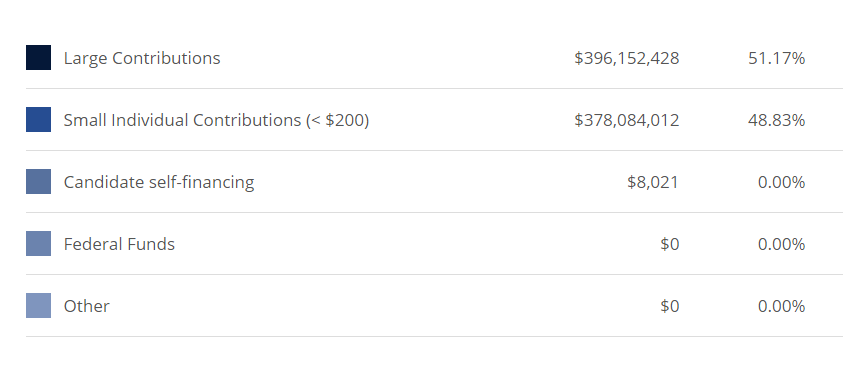Click the $0 Federal Funds amount
This screenshot has width=866, height=378.
669,244
